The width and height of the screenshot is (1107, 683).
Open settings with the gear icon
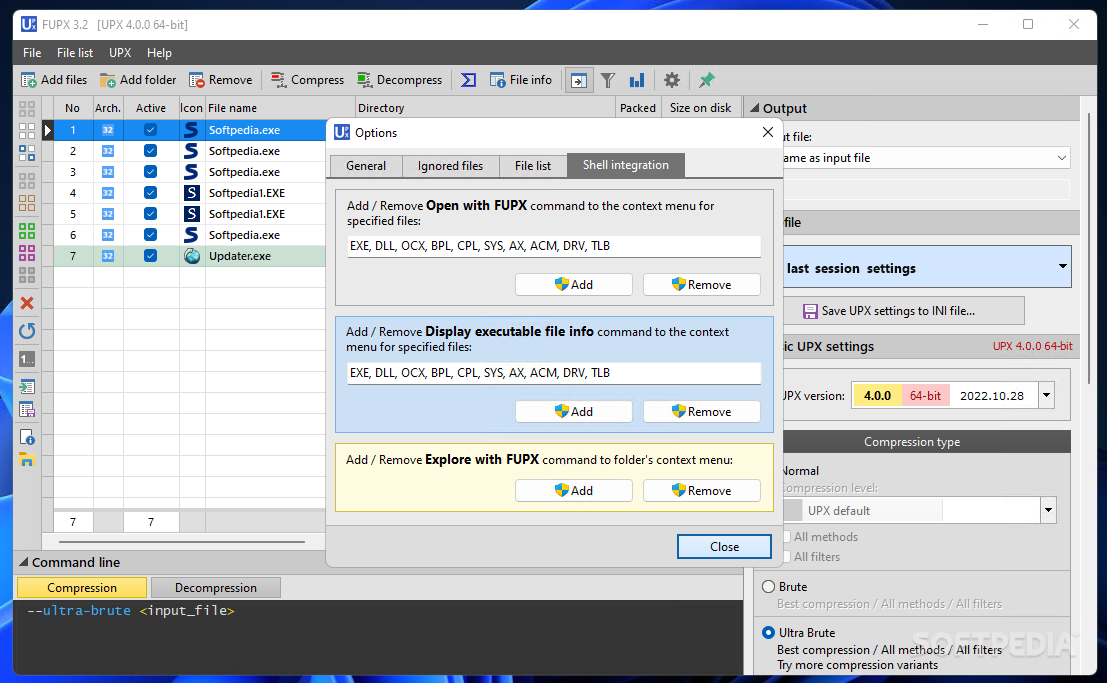click(672, 81)
